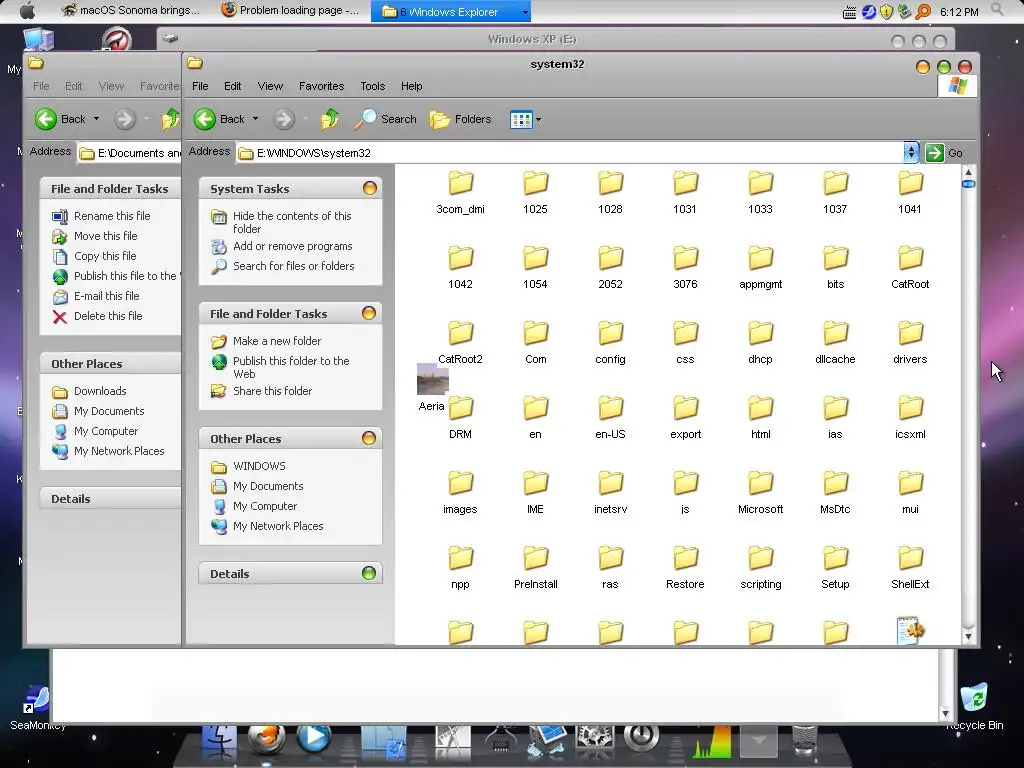1024x768 pixels.
Task: Click the Forward arrow in system32 window
Action: pyautogui.click(x=283, y=119)
